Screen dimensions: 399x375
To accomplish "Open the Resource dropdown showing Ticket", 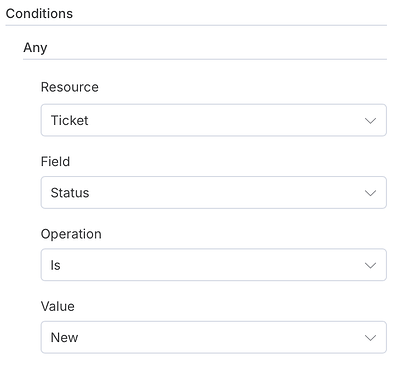I will [x=214, y=120].
